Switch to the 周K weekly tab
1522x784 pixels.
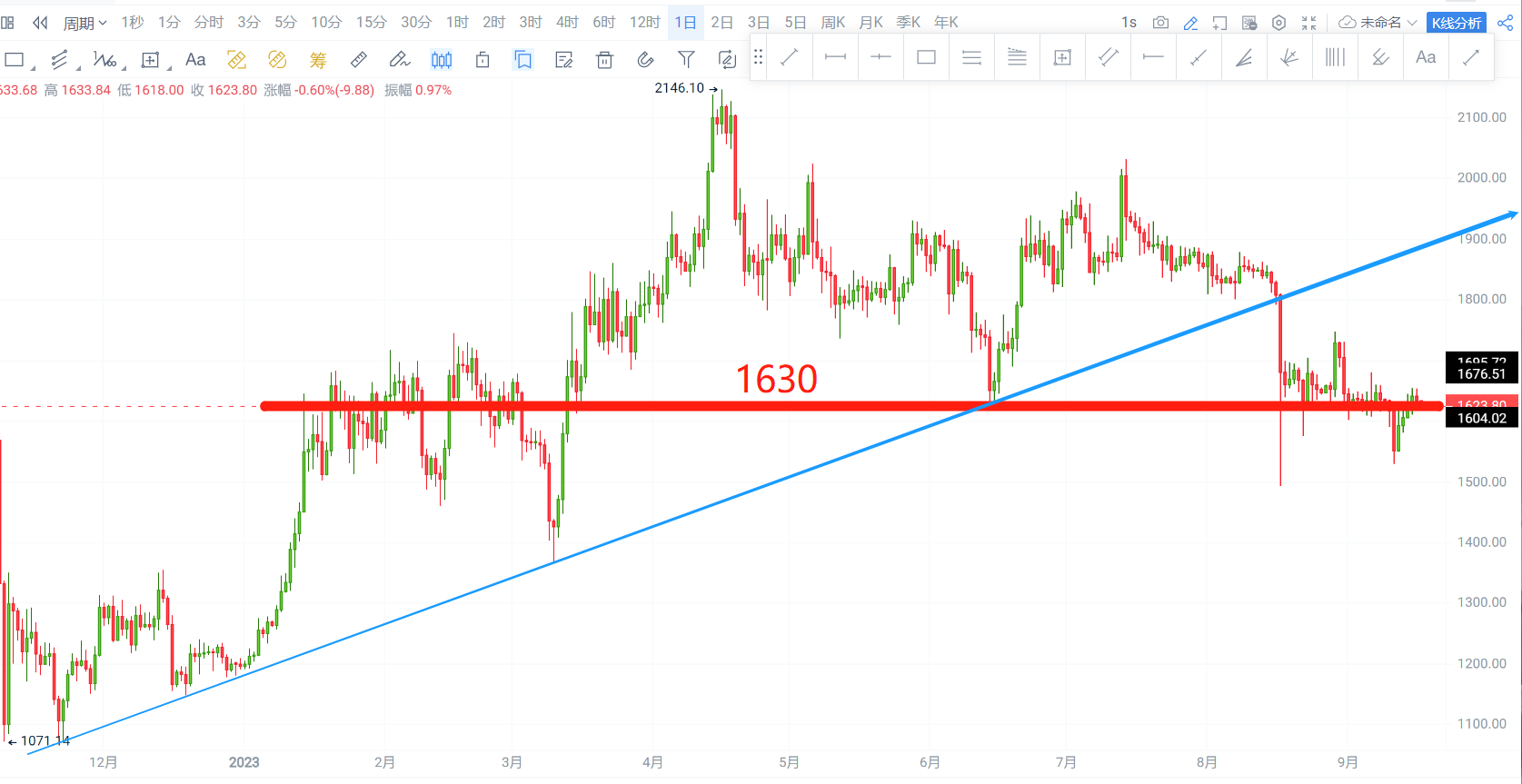pyautogui.click(x=832, y=23)
